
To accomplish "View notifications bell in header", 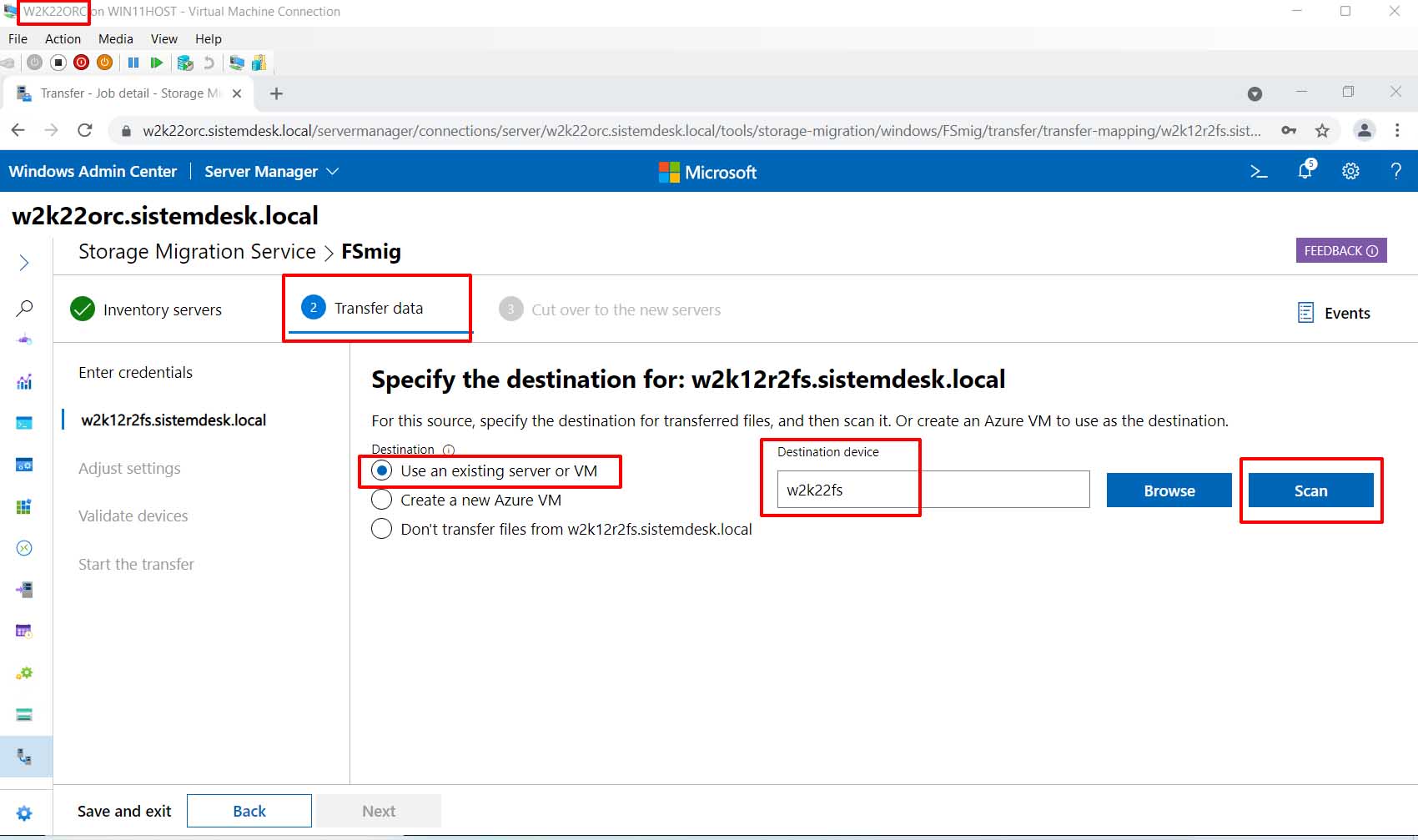I will [x=1305, y=170].
